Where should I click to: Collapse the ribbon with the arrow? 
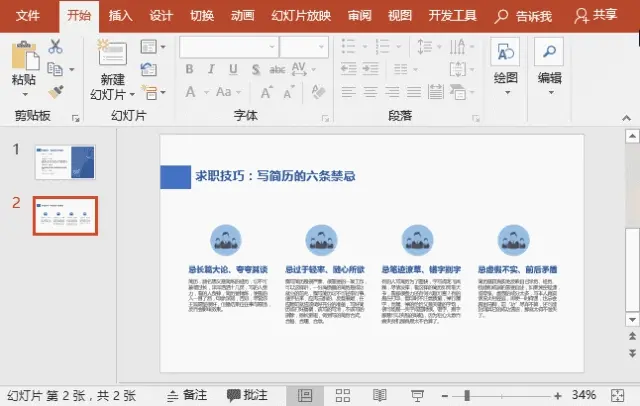coord(627,118)
